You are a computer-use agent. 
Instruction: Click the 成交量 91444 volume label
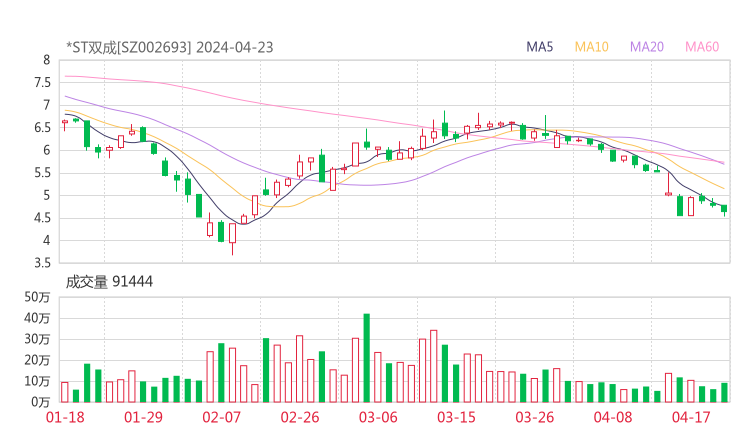pyautogui.click(x=109, y=282)
